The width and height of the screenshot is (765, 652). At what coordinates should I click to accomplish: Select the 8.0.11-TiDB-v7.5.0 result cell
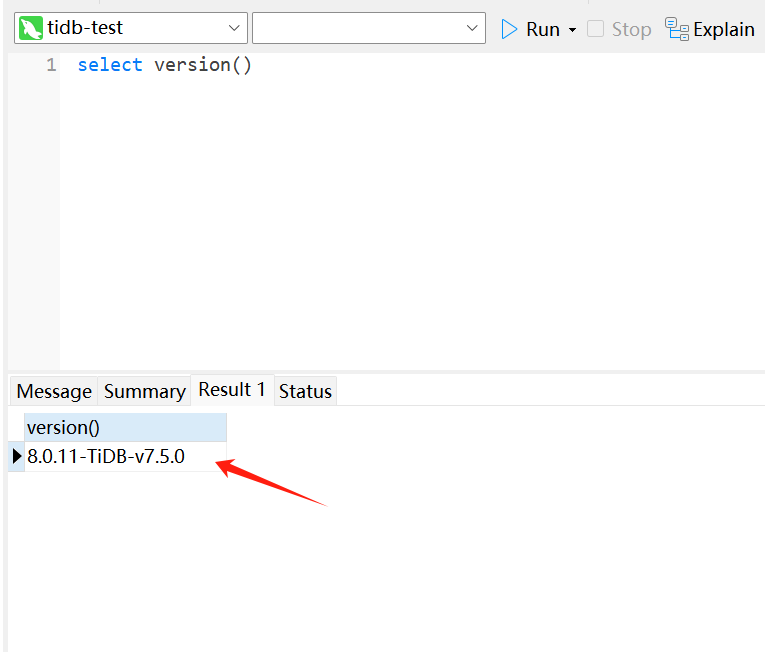point(125,457)
